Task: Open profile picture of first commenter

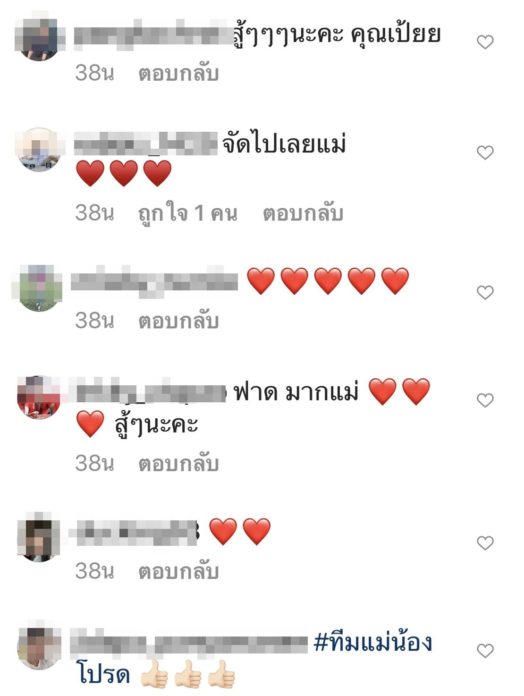Action: click(x=38, y=39)
